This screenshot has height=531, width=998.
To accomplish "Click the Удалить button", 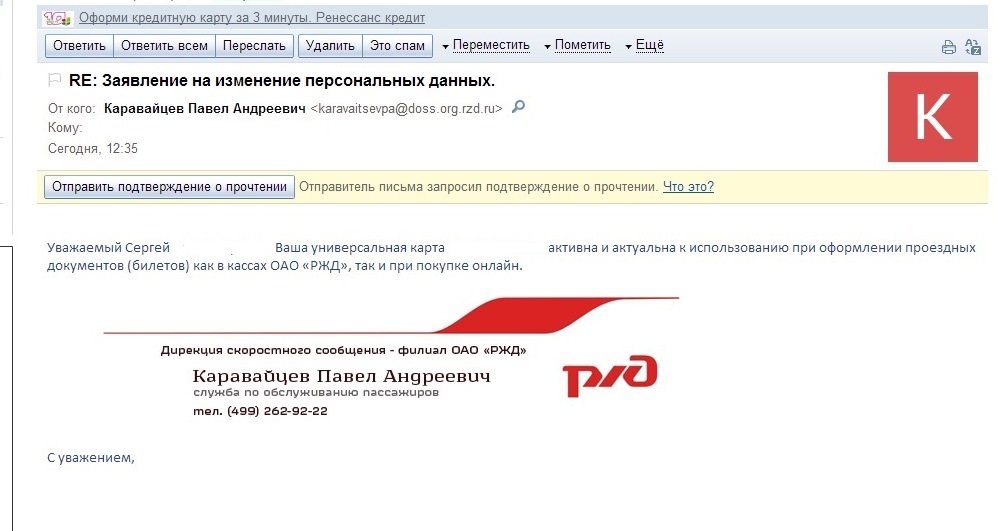I will tap(330, 46).
